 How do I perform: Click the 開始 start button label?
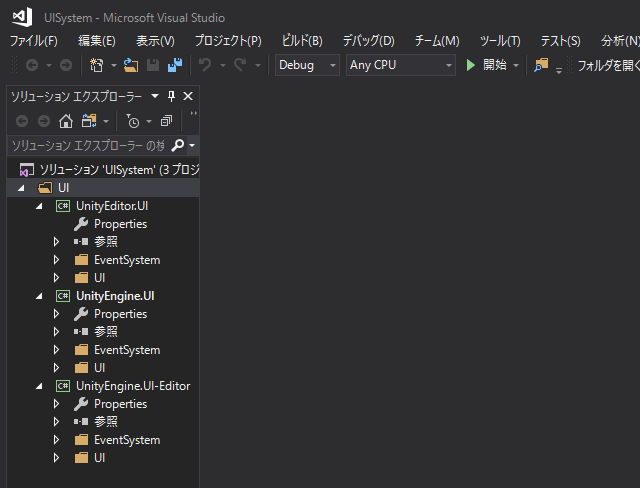pos(495,65)
